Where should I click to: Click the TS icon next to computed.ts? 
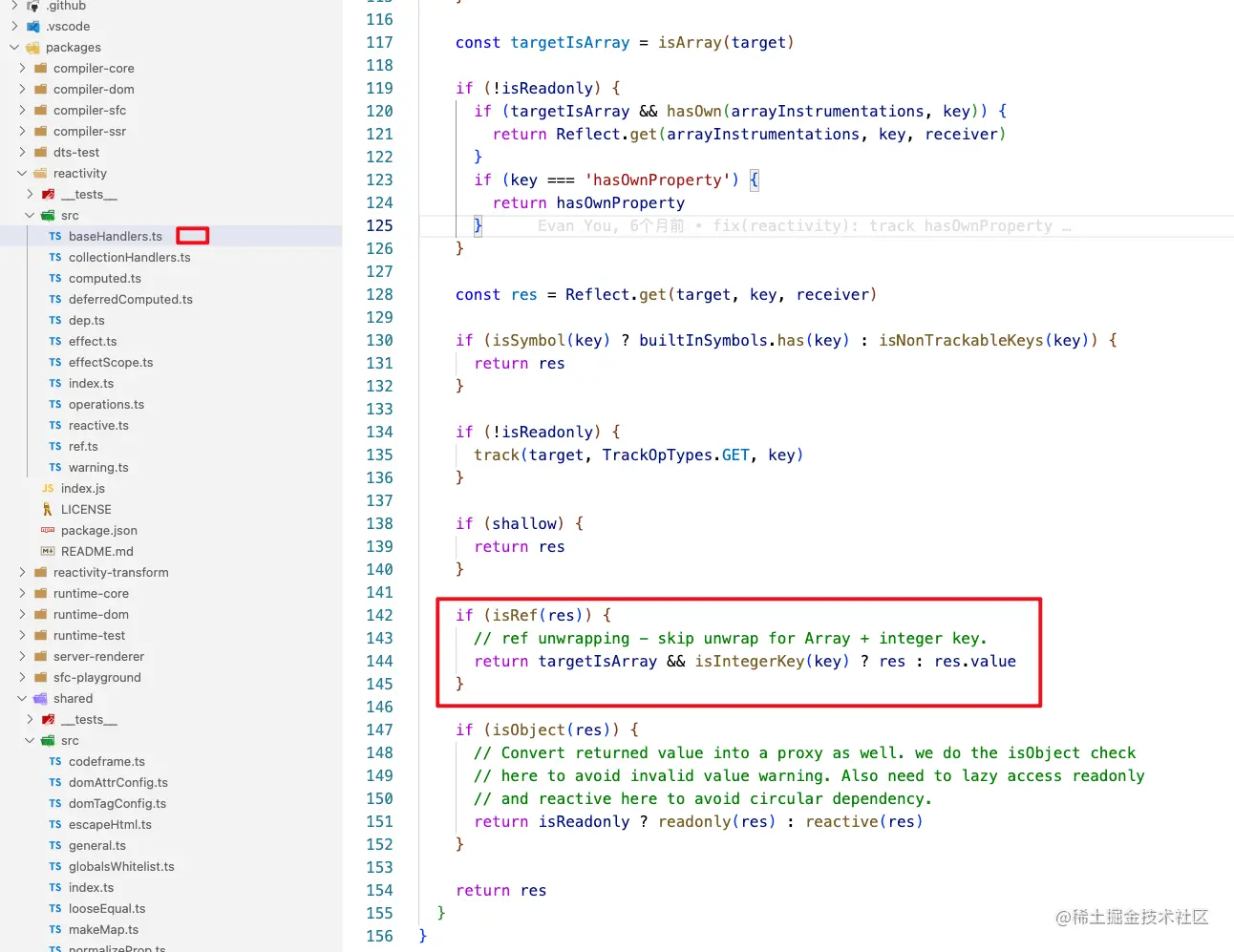pos(55,279)
